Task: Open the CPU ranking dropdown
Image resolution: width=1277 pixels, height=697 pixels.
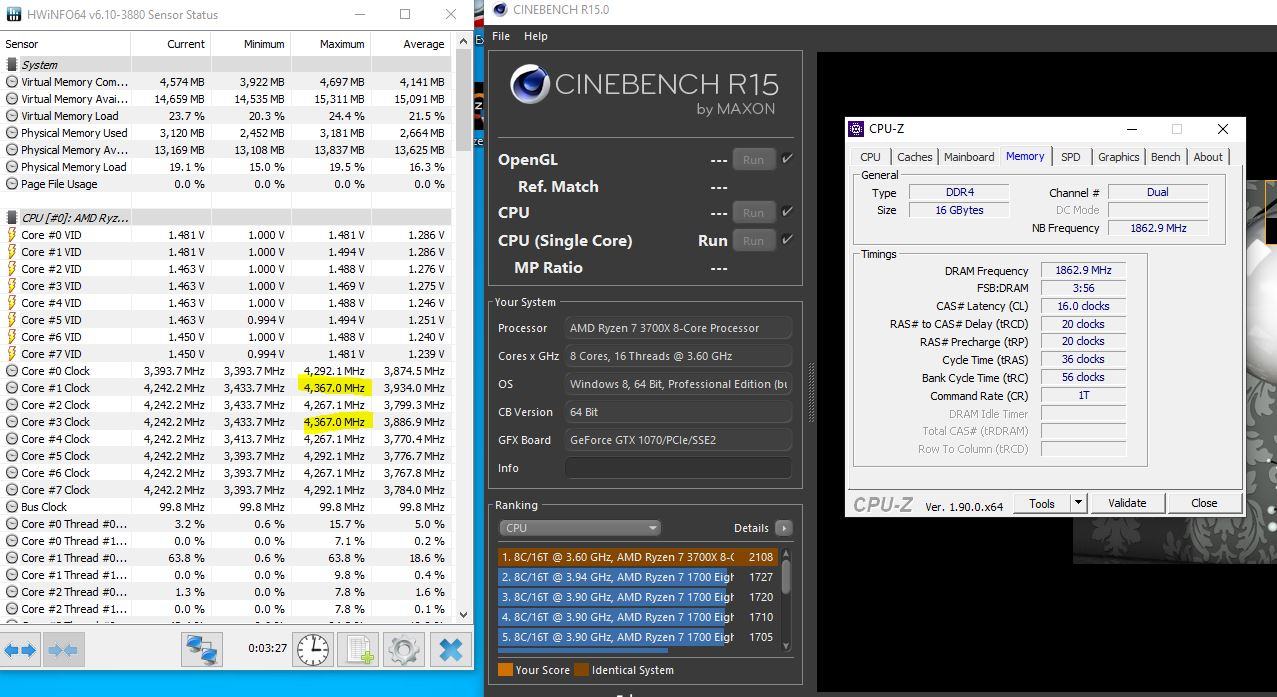Action: click(580, 528)
